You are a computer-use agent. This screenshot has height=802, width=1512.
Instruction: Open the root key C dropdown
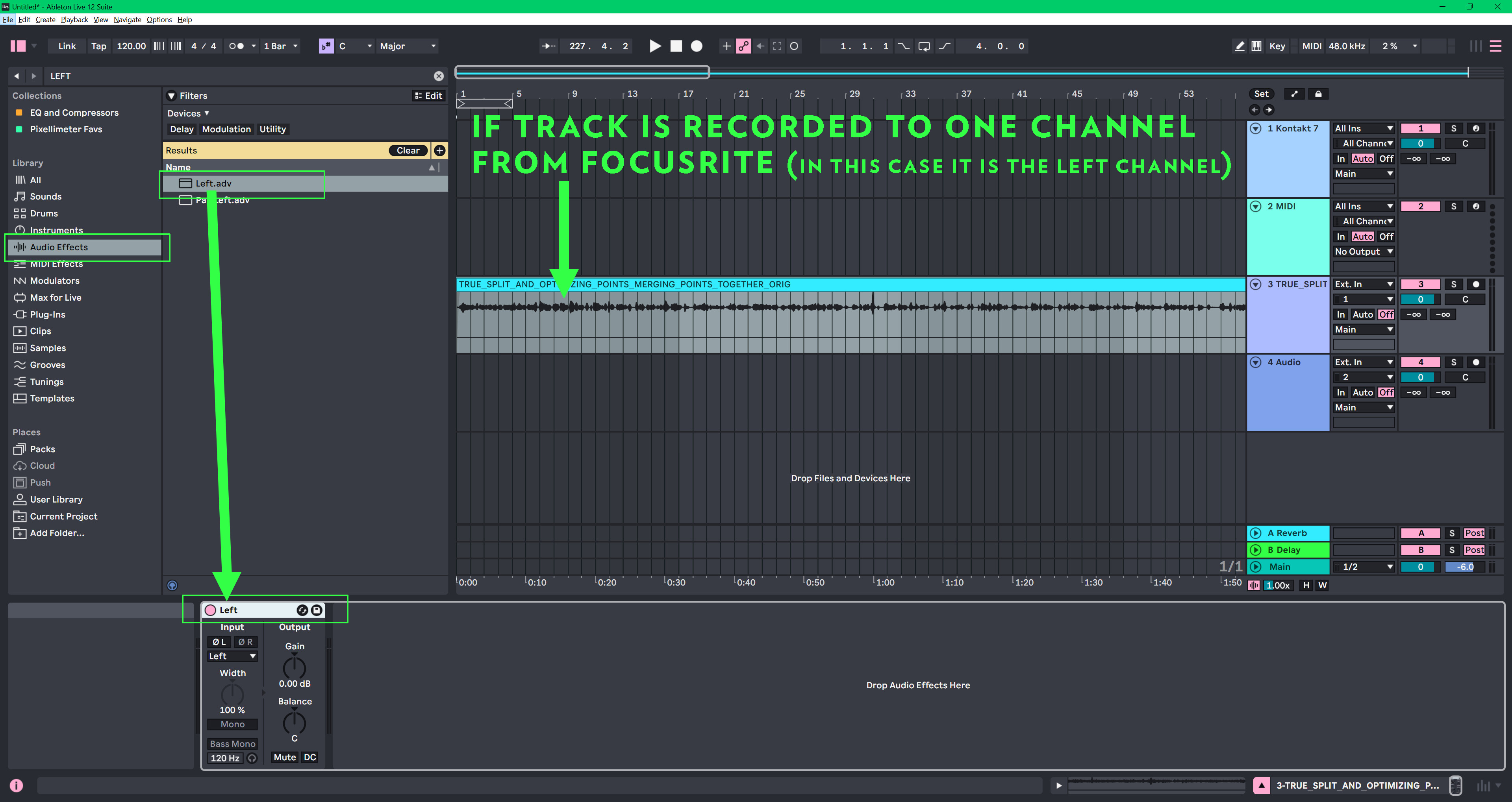point(356,46)
